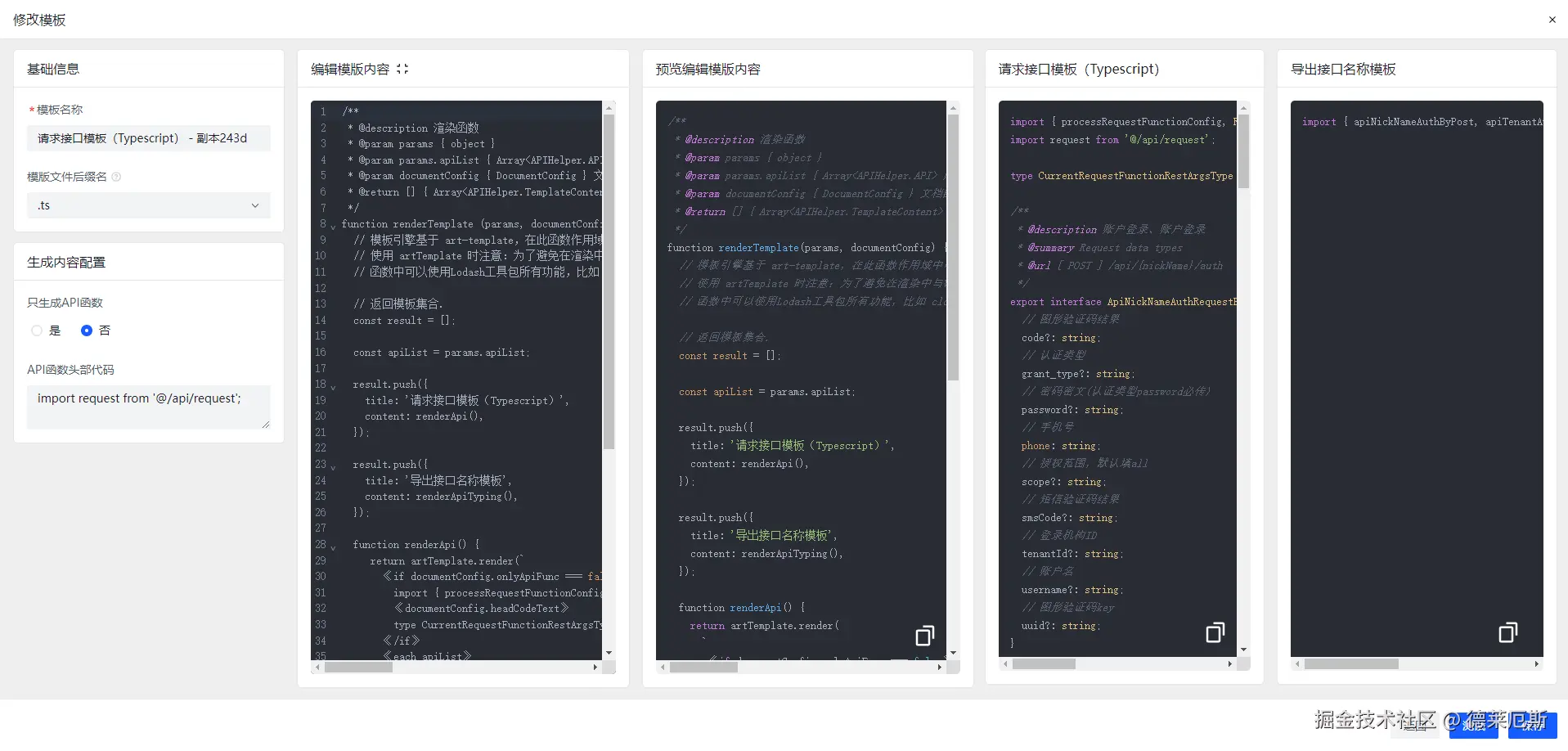Screen dimensions: 1568x751
Task: Click the 导出接口名称模板 horizontal scrollbar thumb
Action: [x=1351, y=664]
